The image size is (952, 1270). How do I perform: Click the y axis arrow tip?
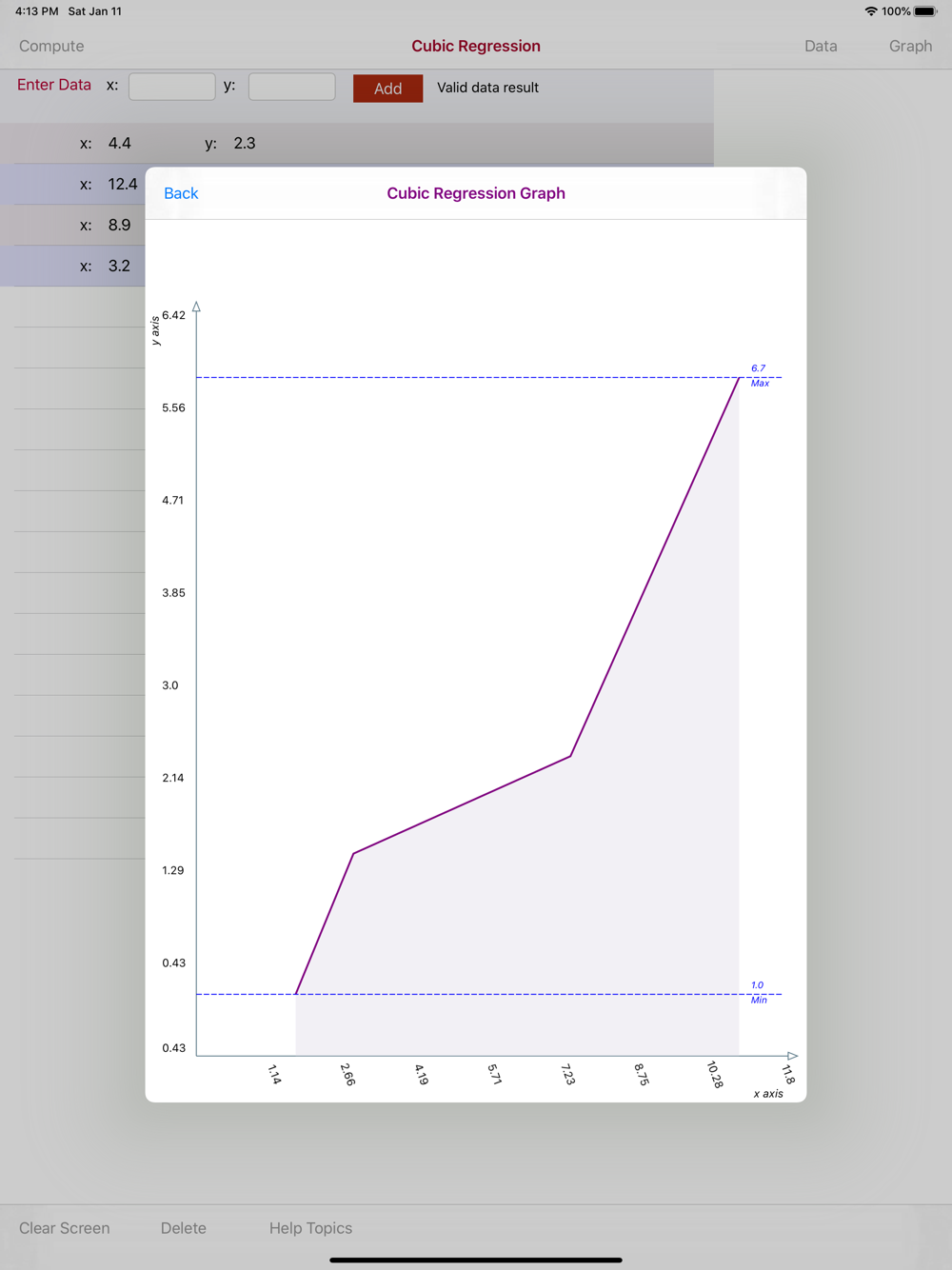click(x=196, y=307)
